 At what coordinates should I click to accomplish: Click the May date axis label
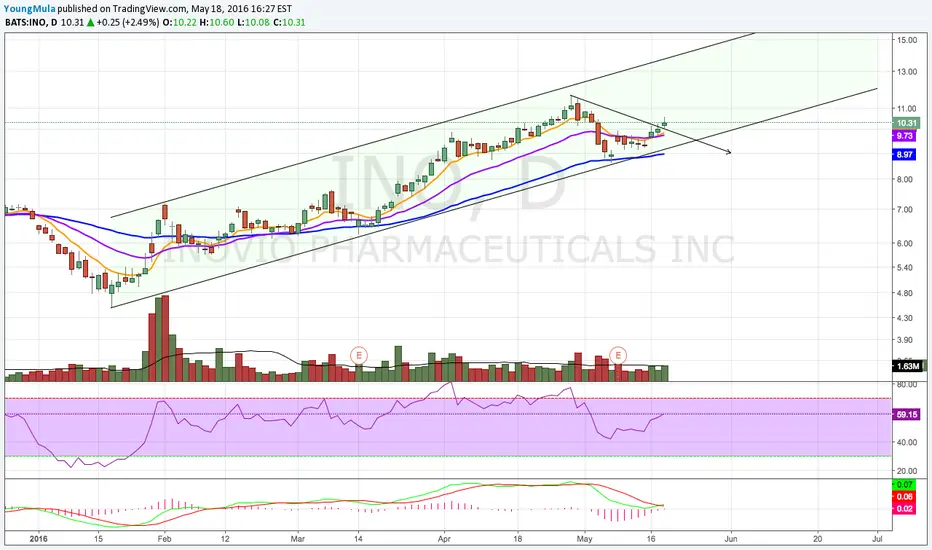[585, 539]
